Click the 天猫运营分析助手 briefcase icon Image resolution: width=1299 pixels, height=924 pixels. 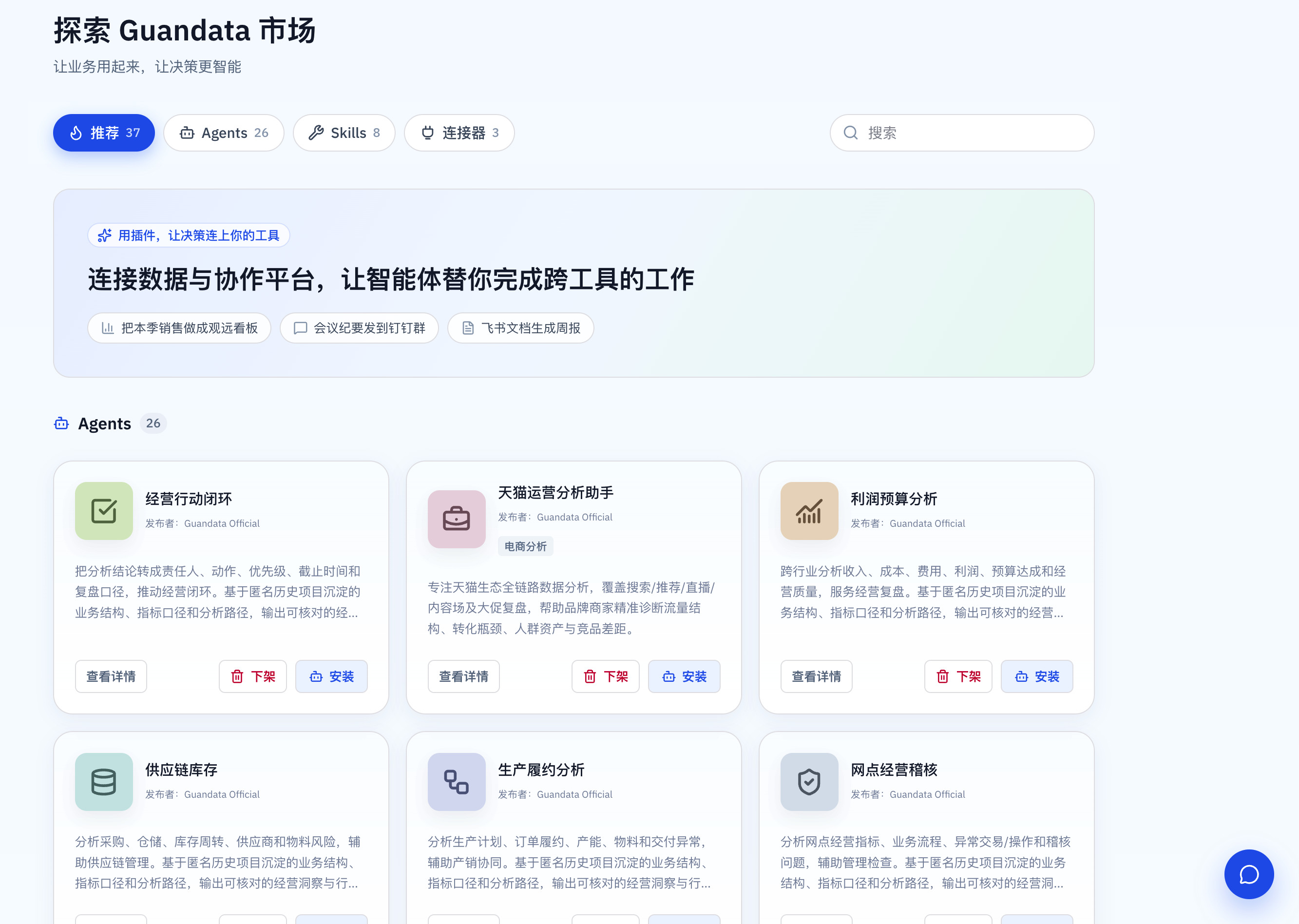pyautogui.click(x=457, y=520)
